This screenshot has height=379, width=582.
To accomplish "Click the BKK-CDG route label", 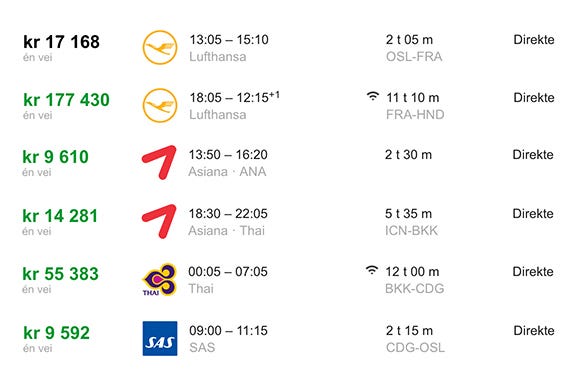I will tap(415, 288).
